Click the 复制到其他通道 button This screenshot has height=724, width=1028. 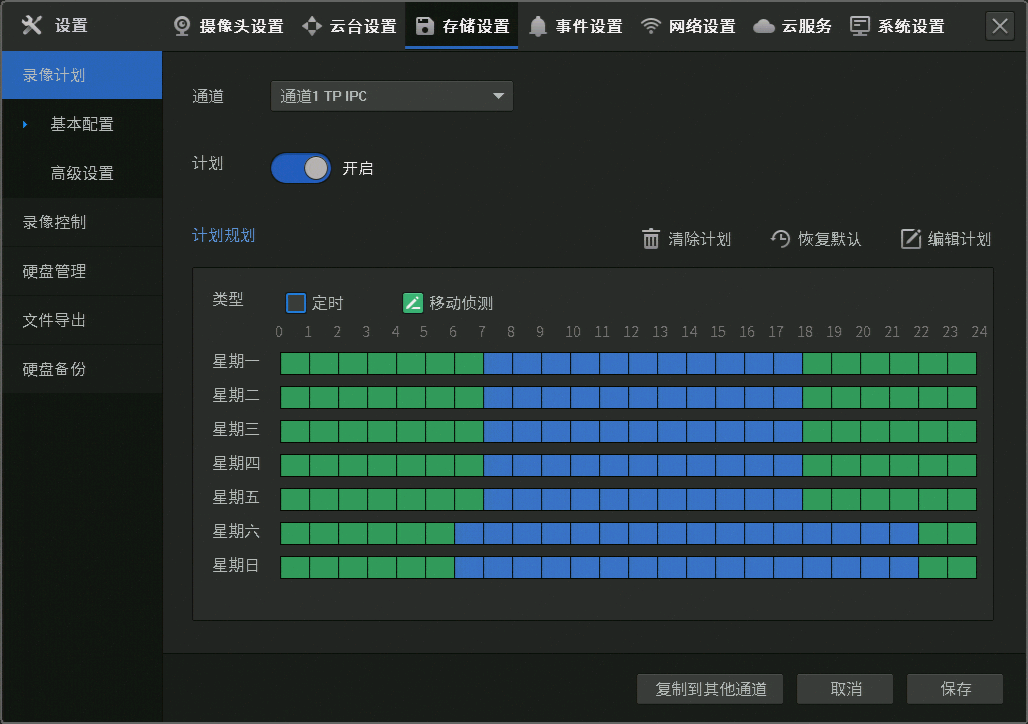coord(711,689)
